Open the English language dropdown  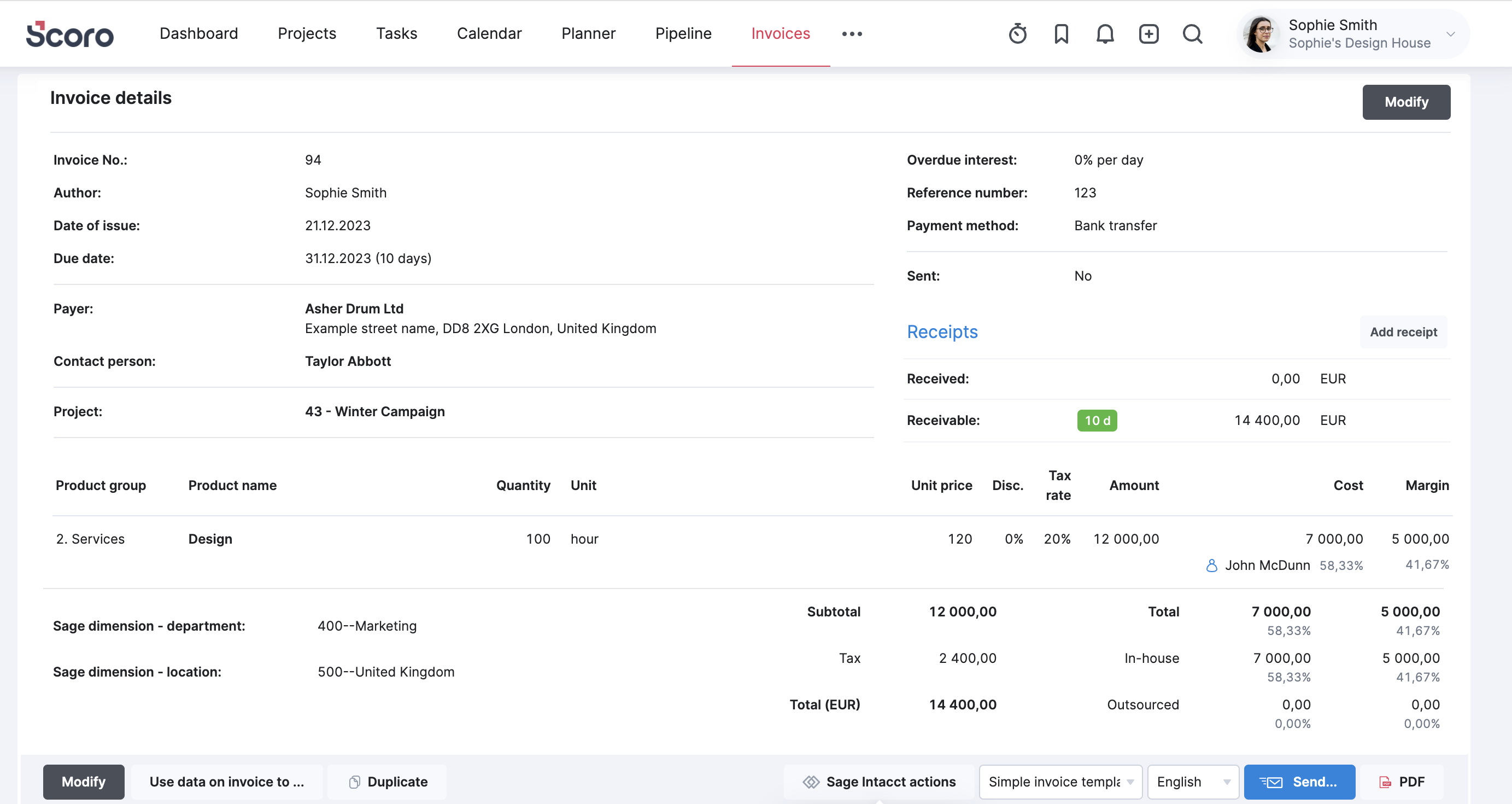1193,782
